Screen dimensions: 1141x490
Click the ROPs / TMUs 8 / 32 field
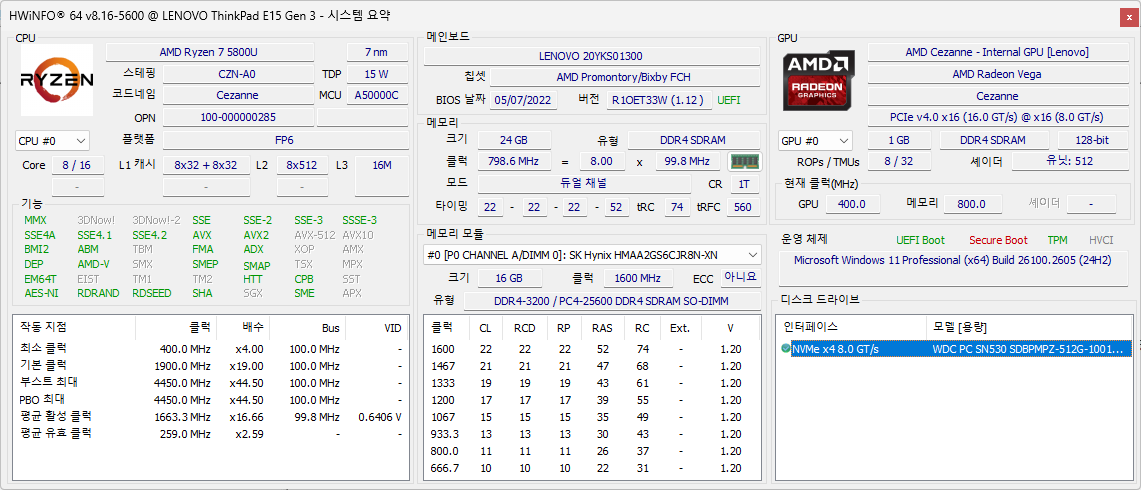(898, 162)
